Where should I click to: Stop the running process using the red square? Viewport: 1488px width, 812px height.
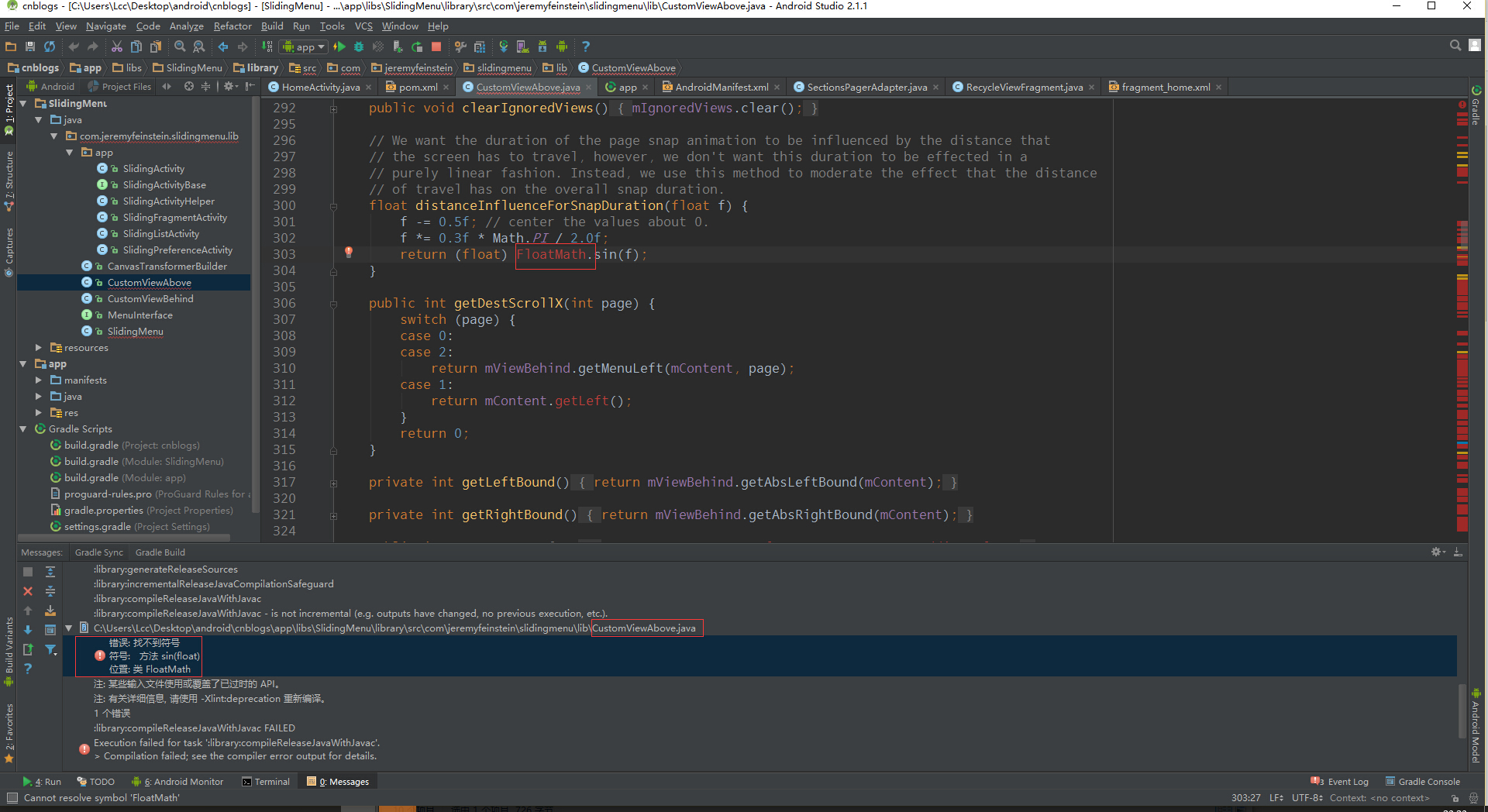(436, 46)
